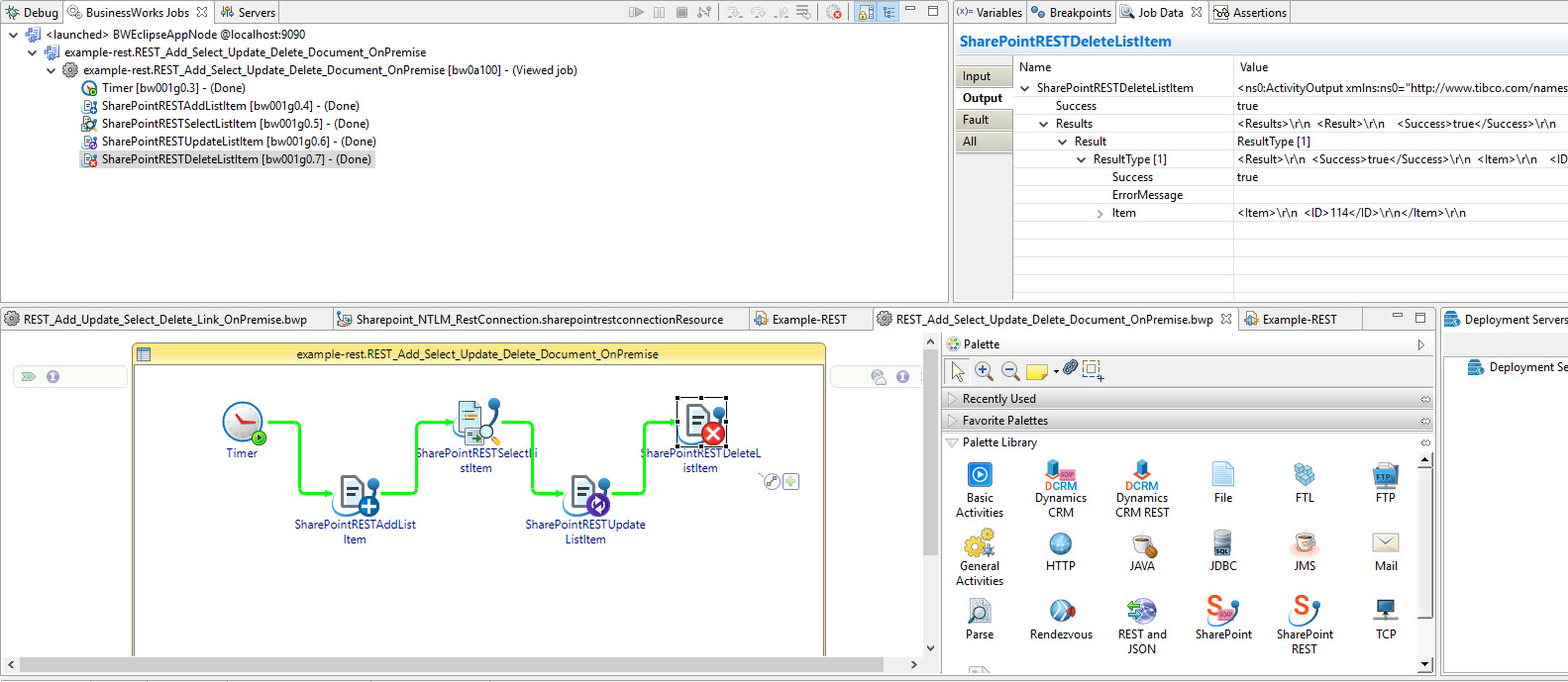
Task: Click the Suspend button in Debug toolbar
Action: [660, 12]
